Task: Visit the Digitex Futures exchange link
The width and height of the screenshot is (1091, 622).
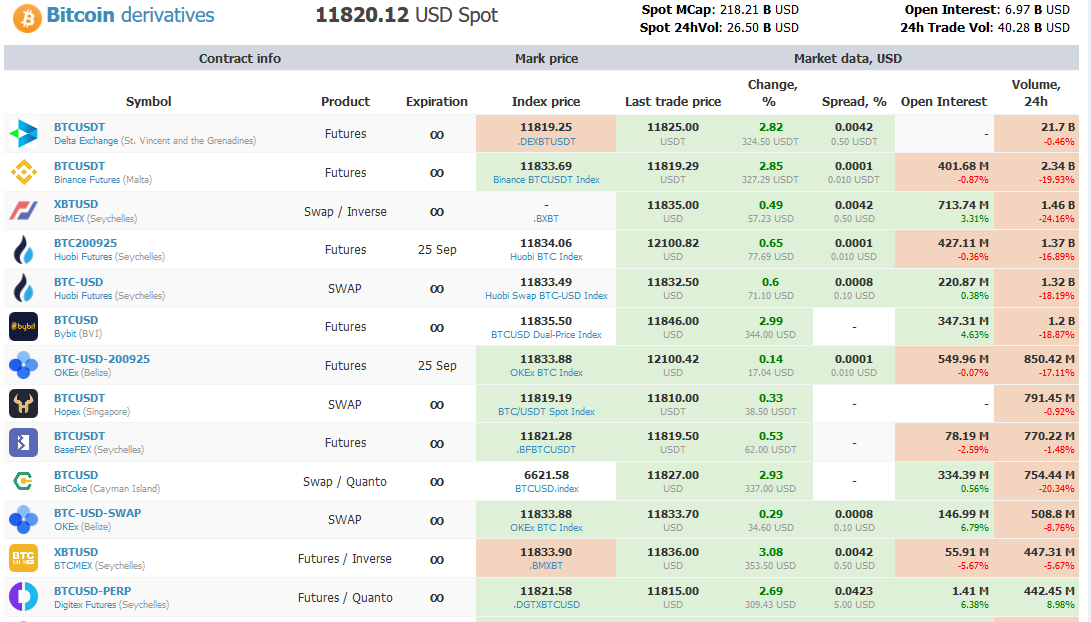Action: point(85,605)
